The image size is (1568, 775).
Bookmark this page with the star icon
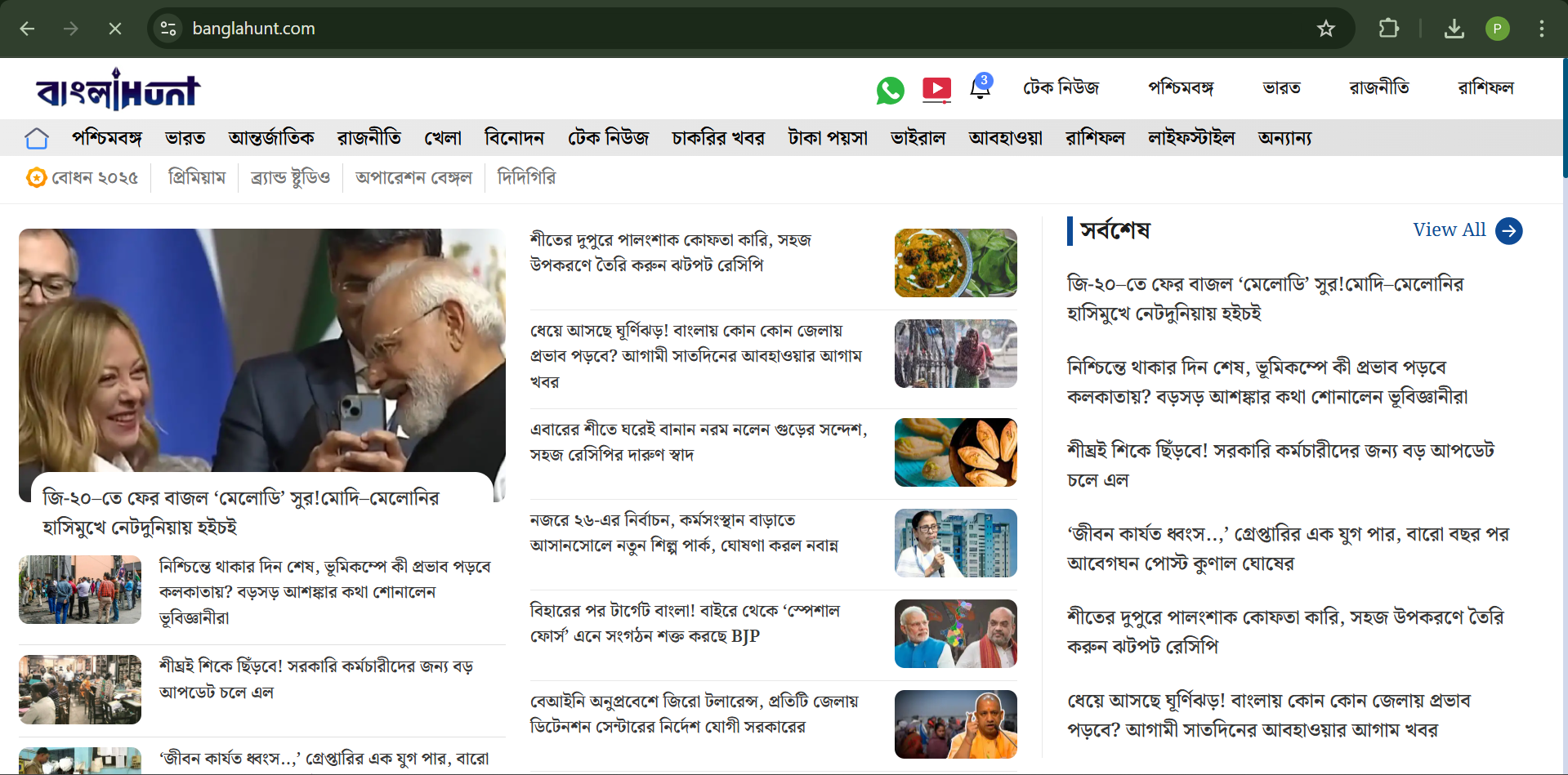tap(1325, 29)
